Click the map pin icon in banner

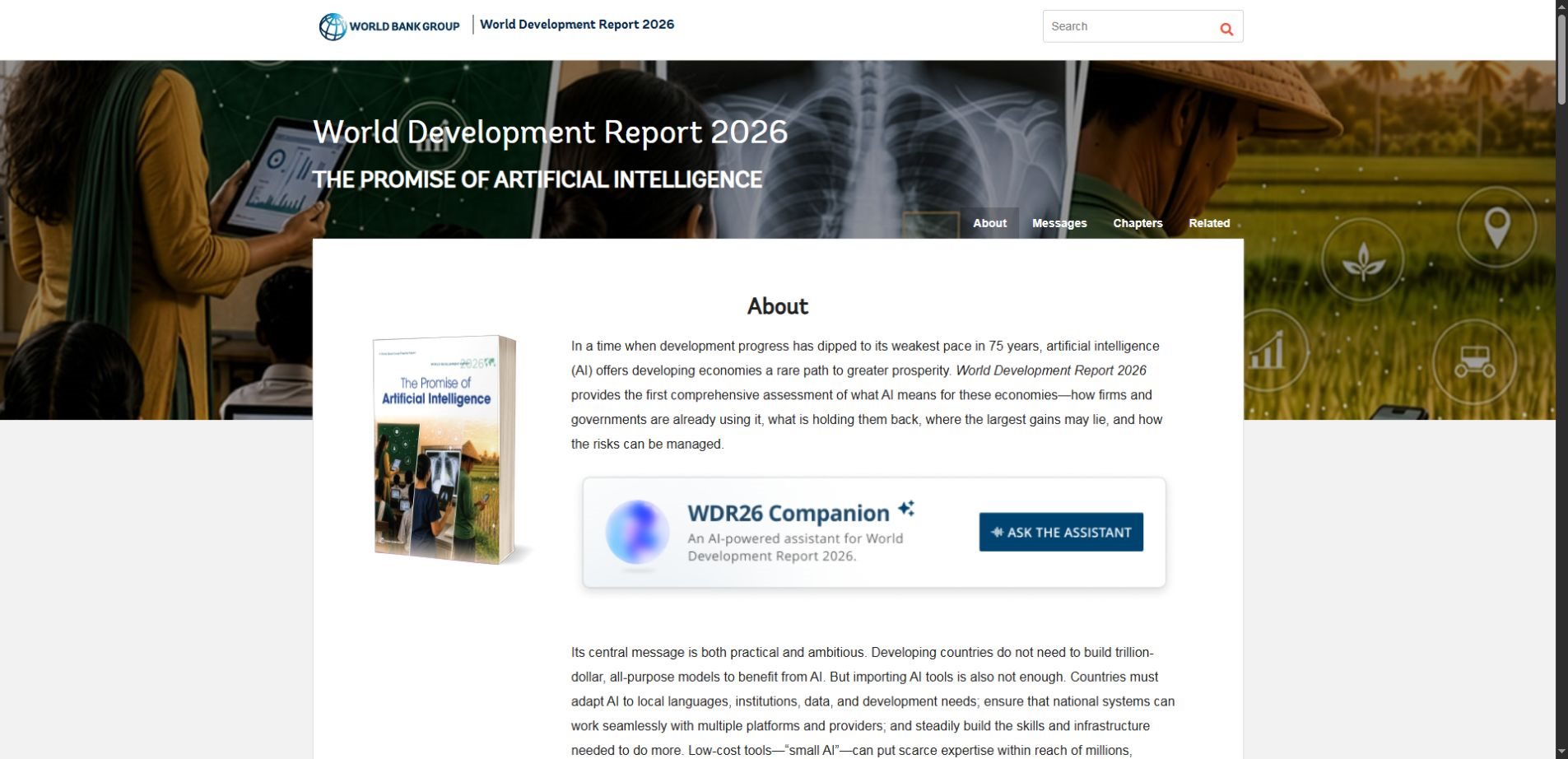(x=1496, y=228)
